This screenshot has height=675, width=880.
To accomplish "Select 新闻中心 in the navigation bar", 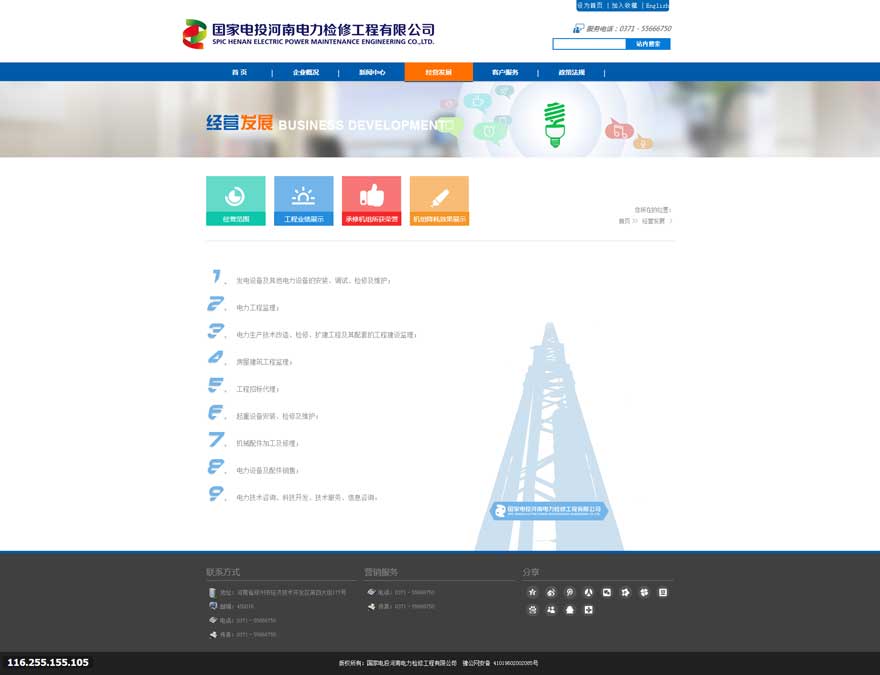I will click(x=372, y=72).
